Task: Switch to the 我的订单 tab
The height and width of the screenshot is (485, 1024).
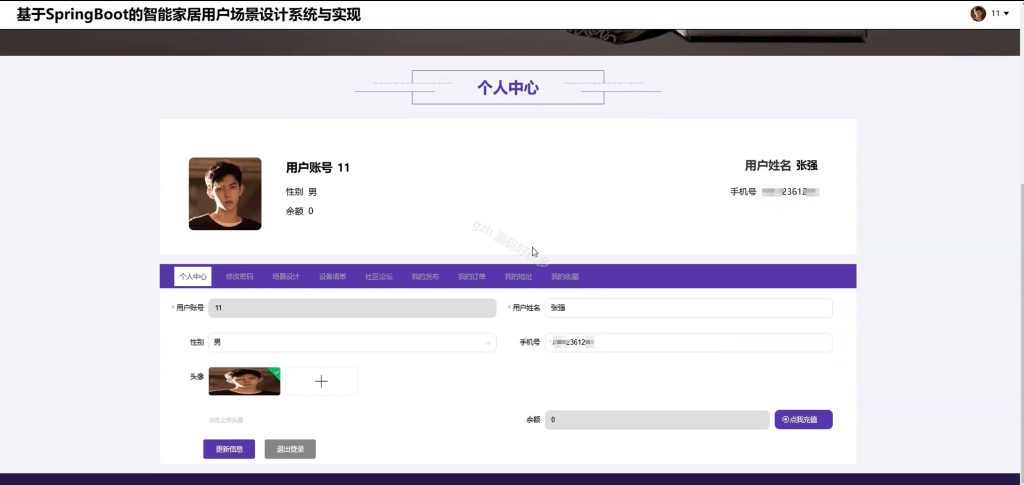Action: (472, 277)
